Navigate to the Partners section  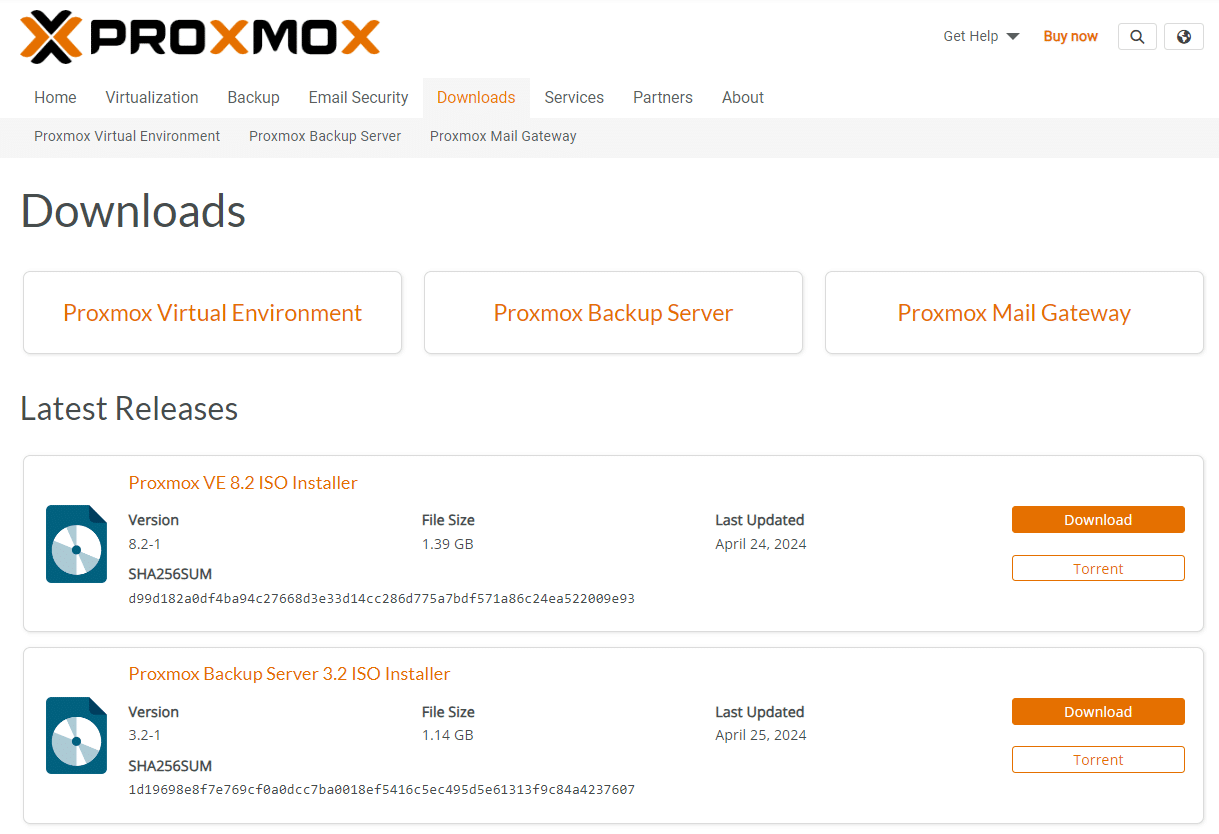click(663, 97)
